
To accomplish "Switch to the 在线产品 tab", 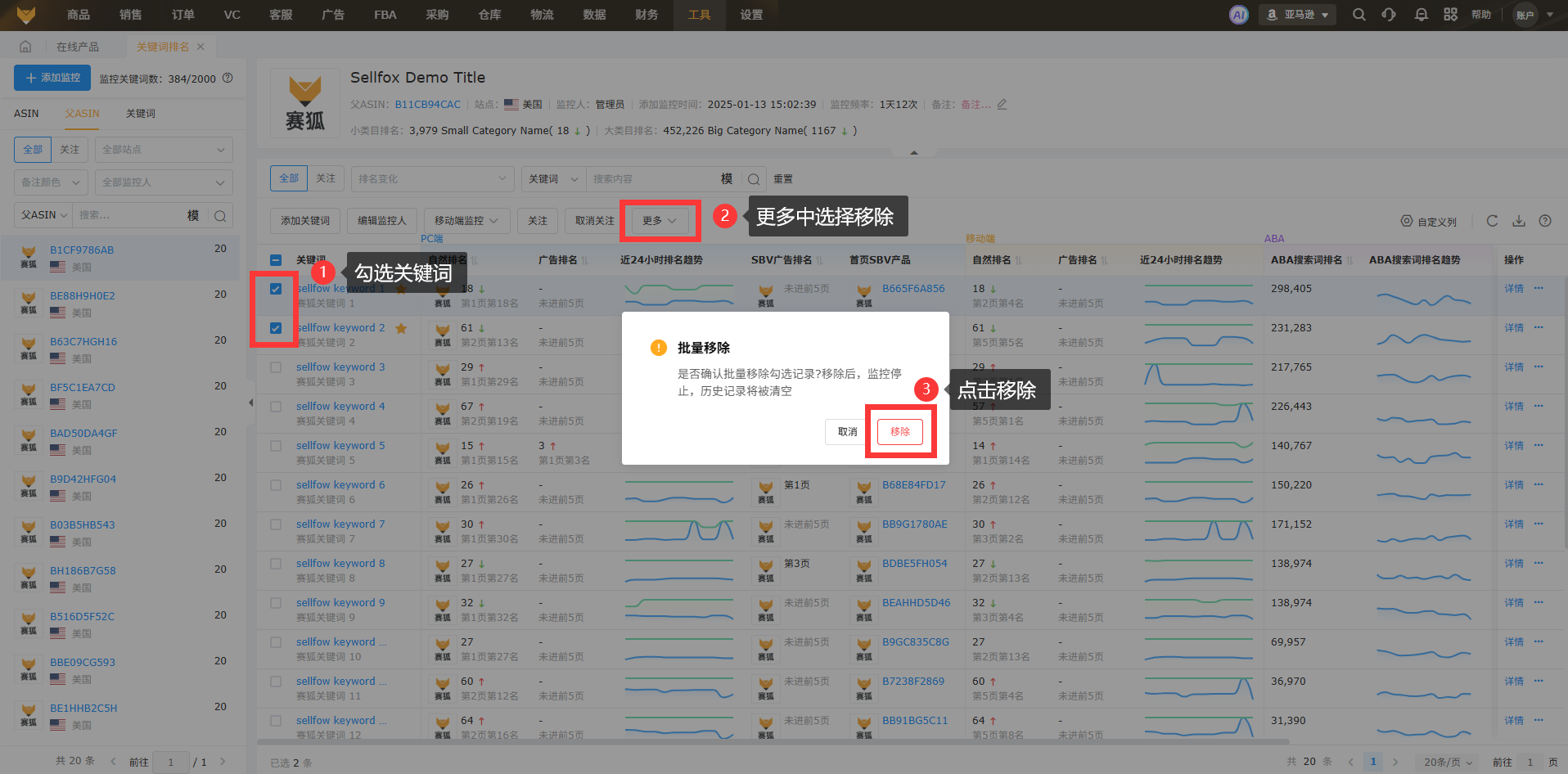I will click(x=78, y=47).
